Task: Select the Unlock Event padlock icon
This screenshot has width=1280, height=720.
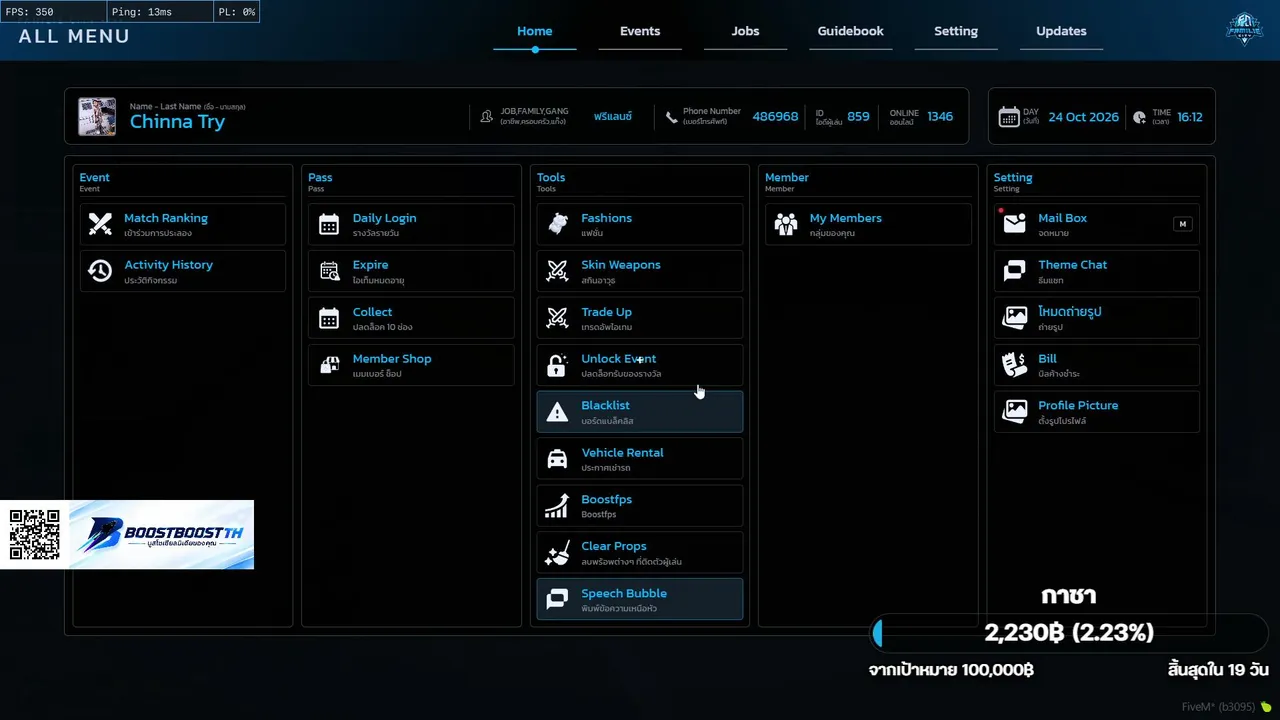Action: (558, 365)
